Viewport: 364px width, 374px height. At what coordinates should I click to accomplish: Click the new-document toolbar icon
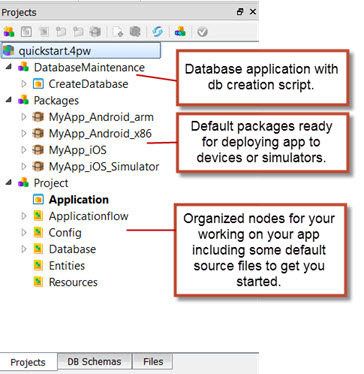click(x=117, y=32)
